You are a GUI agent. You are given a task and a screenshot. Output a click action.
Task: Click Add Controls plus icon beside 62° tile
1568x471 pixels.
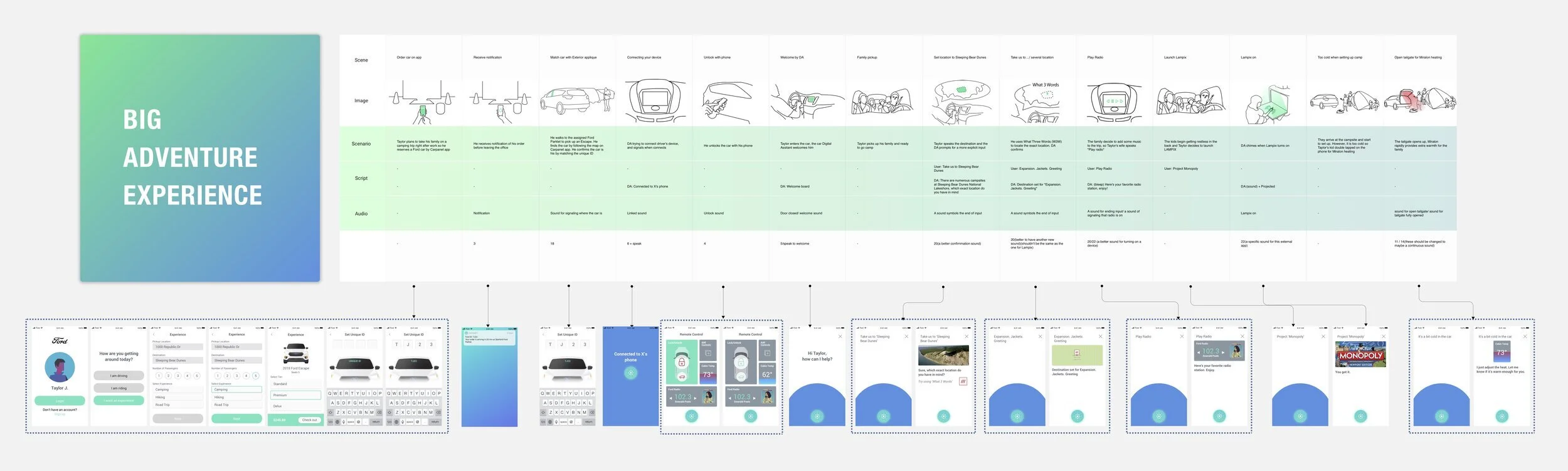(767, 353)
